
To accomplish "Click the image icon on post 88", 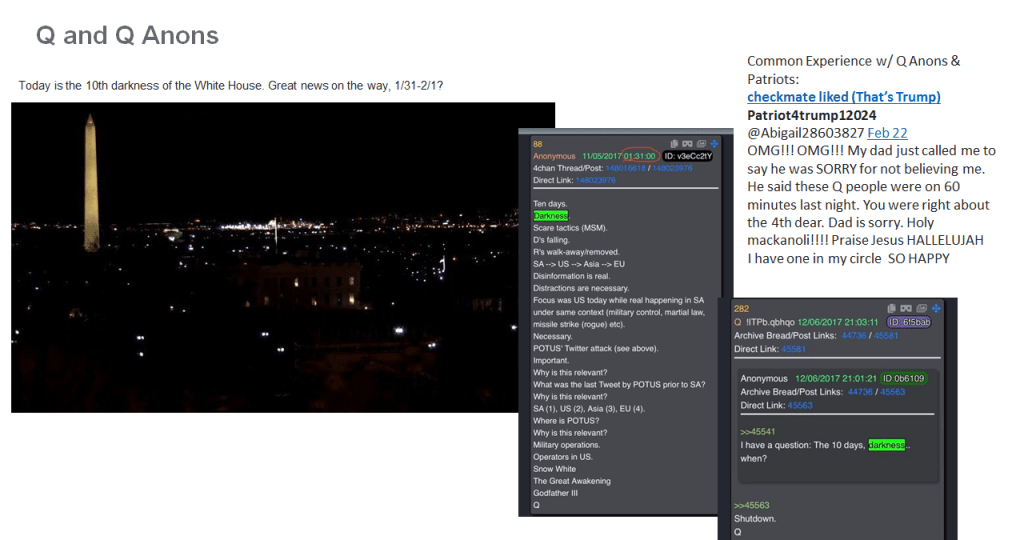I will pos(700,144).
